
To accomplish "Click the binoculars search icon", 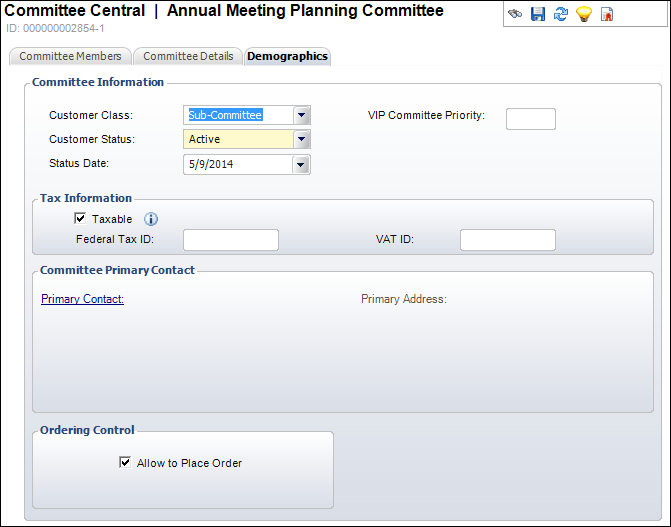I will pyautogui.click(x=515, y=14).
